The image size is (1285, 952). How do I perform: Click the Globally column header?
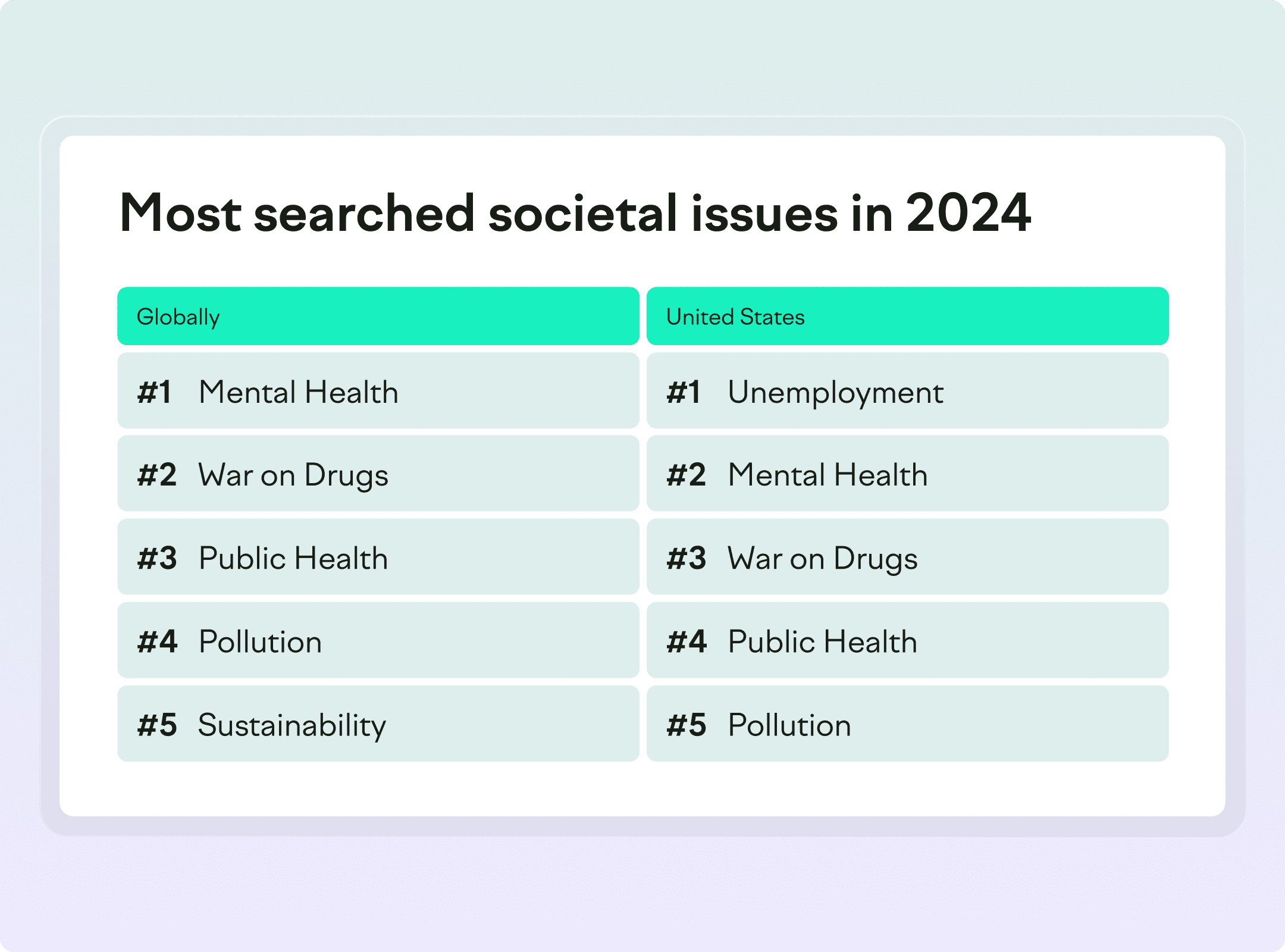(378, 316)
